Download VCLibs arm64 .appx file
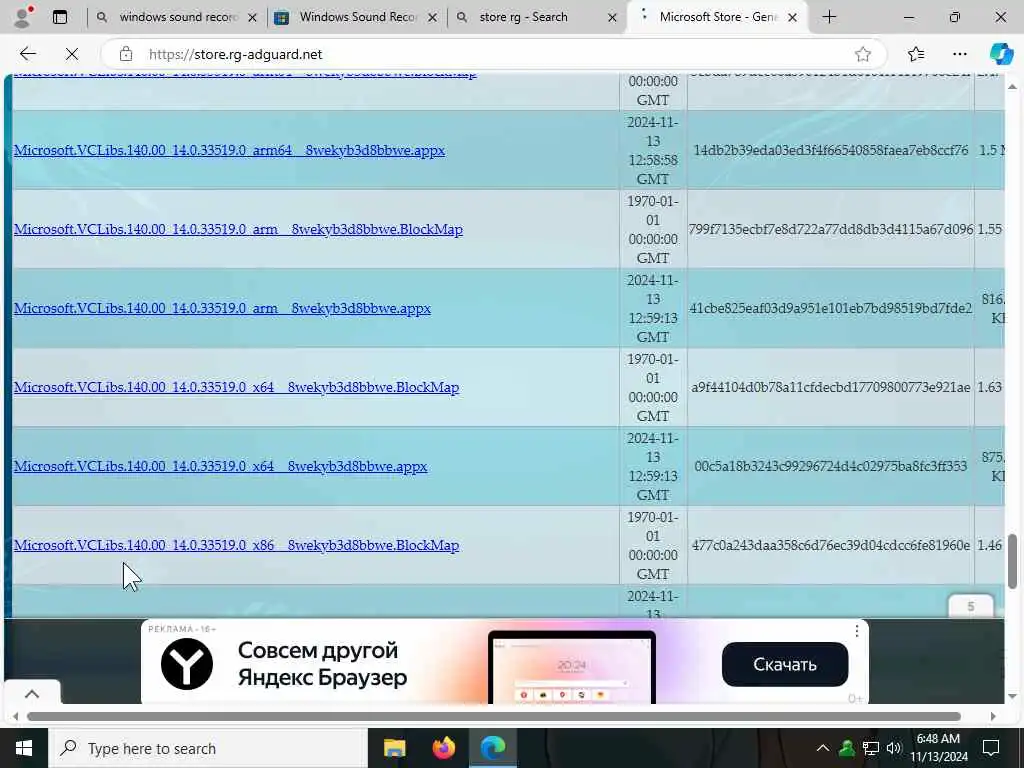Image resolution: width=1024 pixels, height=768 pixels. (229, 150)
